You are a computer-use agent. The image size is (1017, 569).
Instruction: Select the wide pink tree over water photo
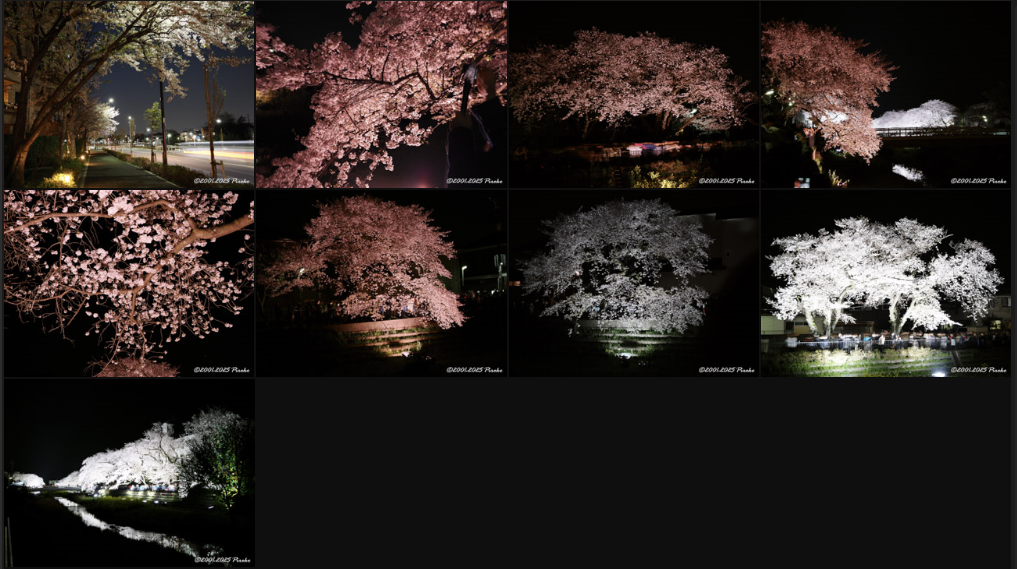tap(633, 94)
